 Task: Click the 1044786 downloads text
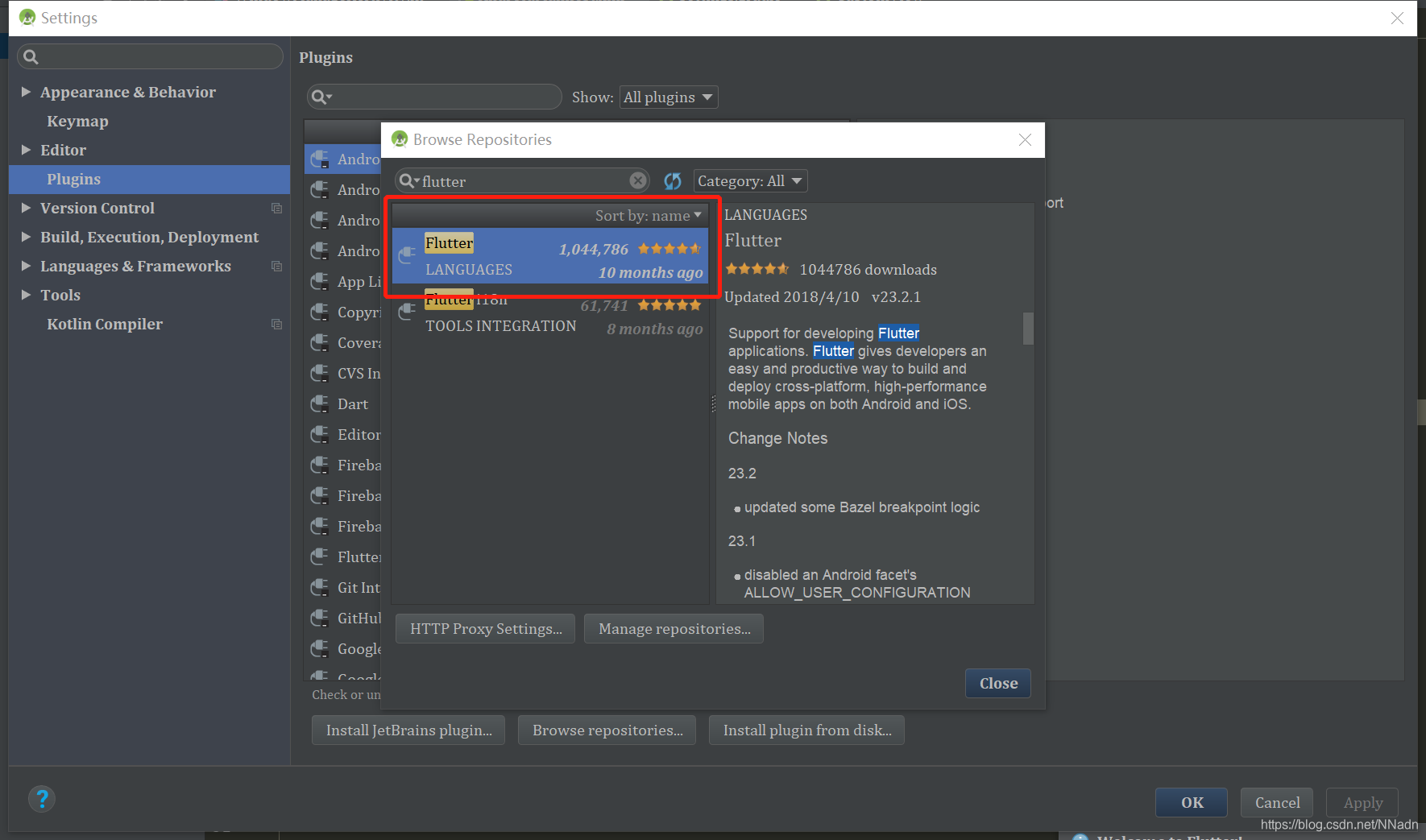coord(868,270)
